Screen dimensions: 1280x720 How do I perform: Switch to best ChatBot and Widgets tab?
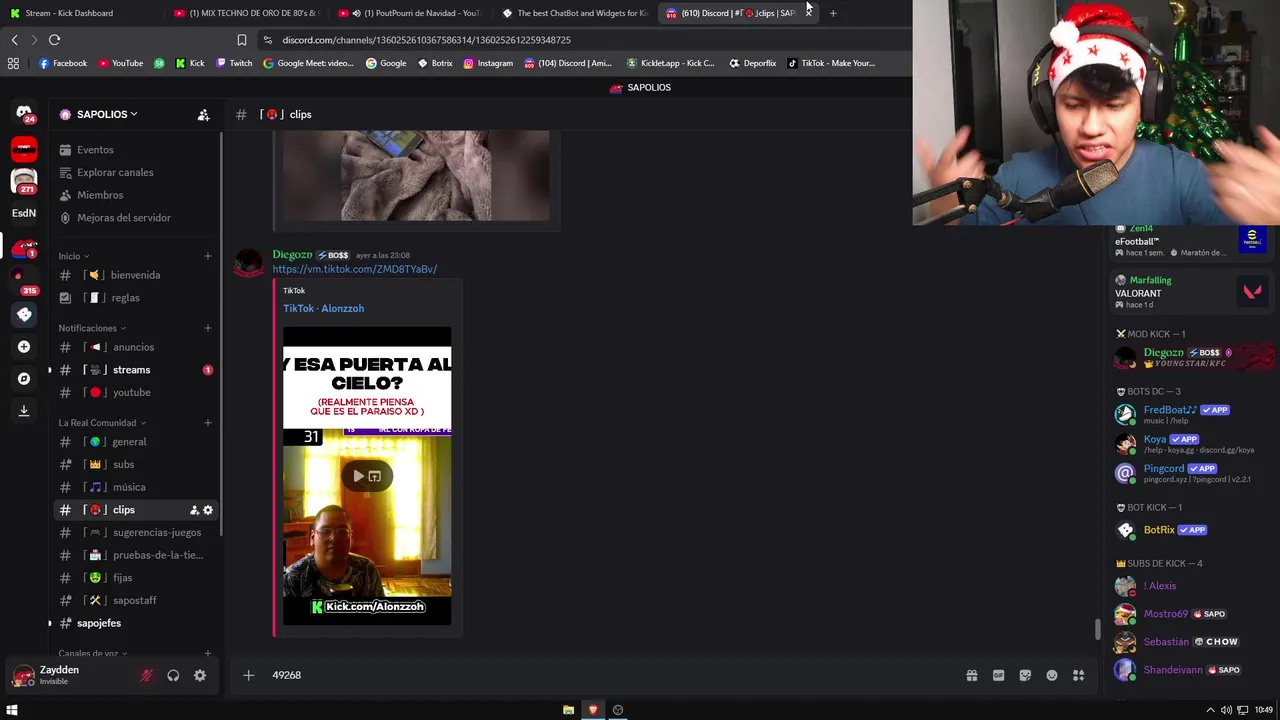(x=575, y=13)
